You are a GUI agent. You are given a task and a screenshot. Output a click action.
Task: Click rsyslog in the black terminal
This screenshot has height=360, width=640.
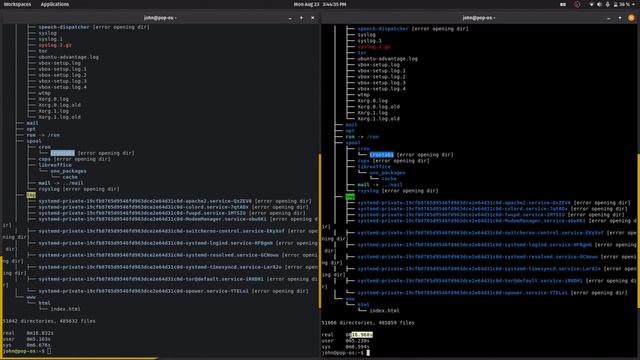tap(368, 191)
